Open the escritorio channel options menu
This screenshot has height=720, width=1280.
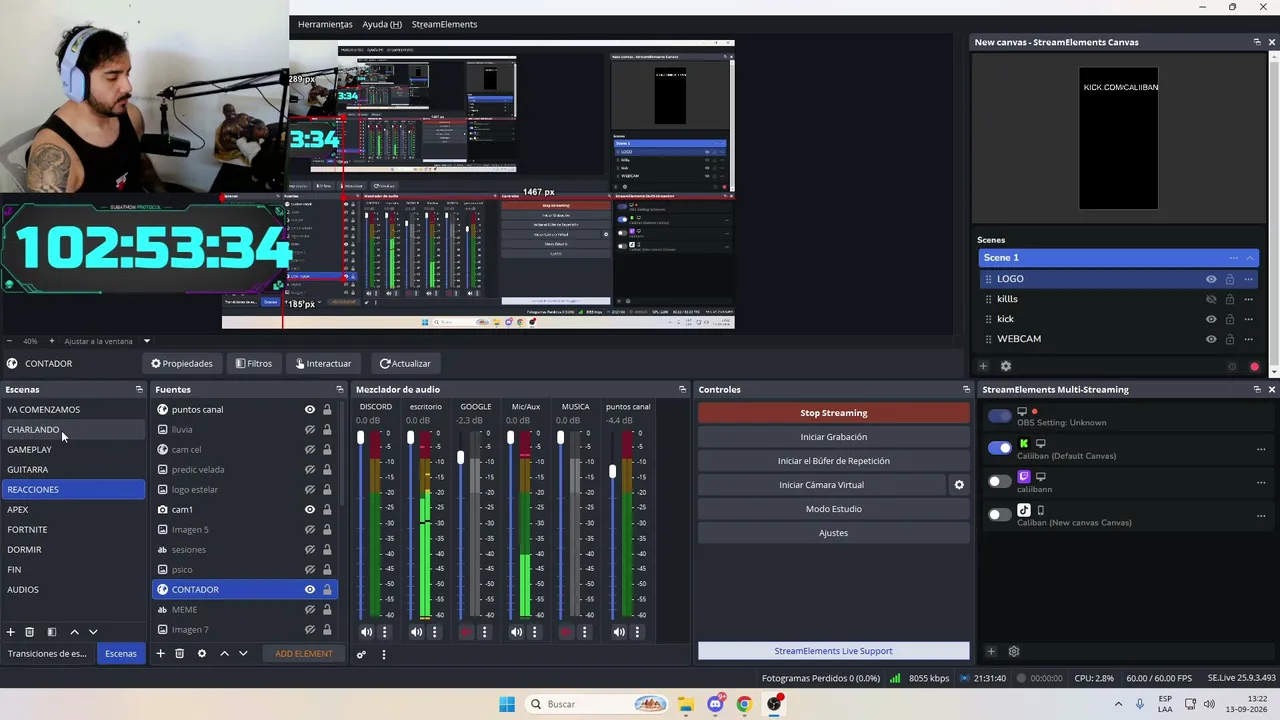[x=434, y=632]
